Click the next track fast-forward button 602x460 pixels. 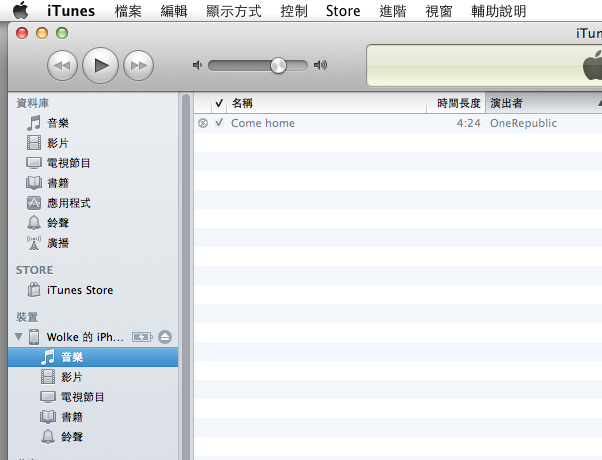[x=139, y=66]
